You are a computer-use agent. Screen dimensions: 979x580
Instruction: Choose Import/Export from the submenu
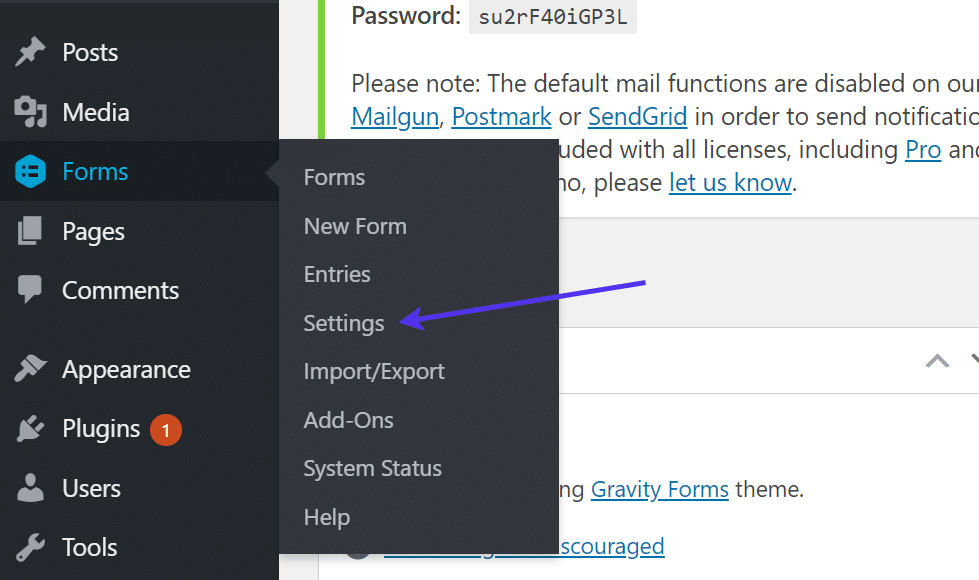(374, 371)
